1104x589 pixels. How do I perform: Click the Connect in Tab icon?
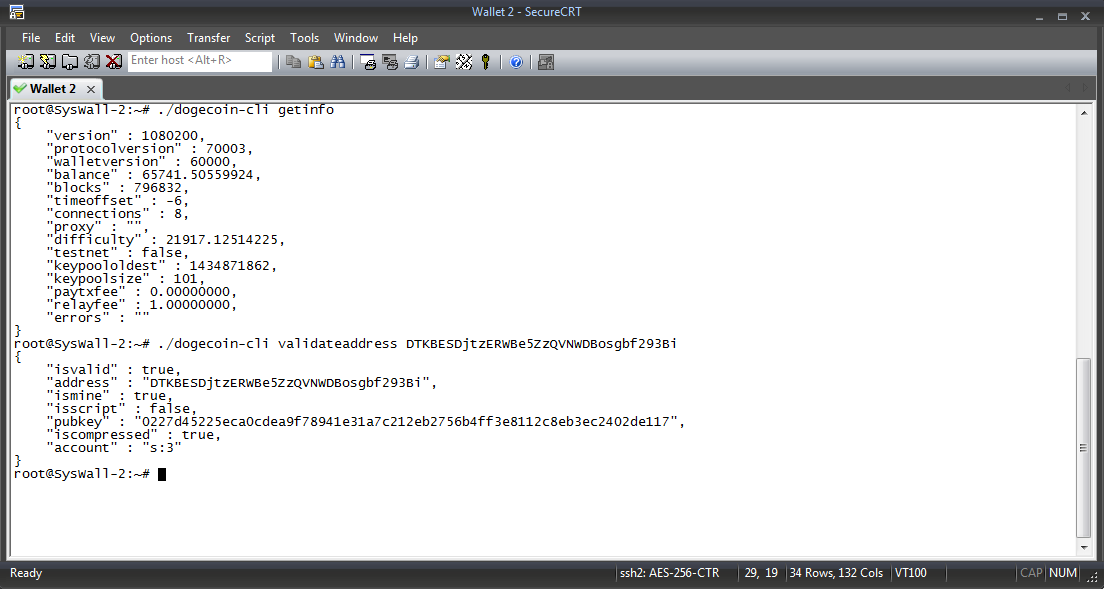tap(70, 62)
